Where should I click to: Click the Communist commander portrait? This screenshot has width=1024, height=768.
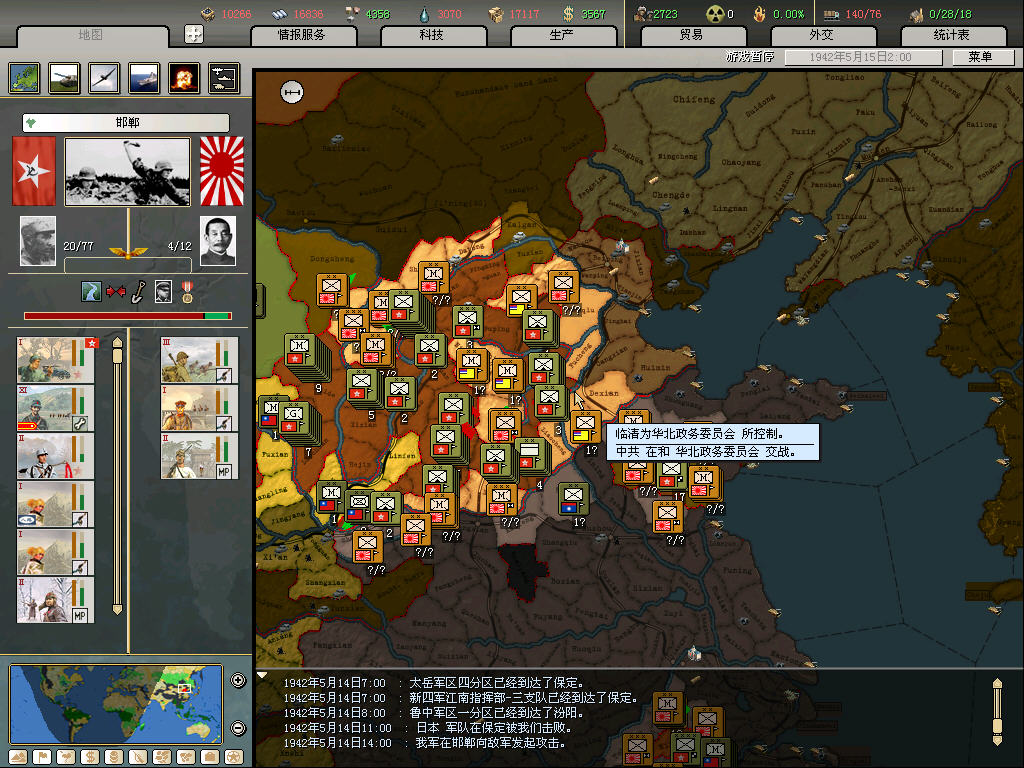point(38,241)
